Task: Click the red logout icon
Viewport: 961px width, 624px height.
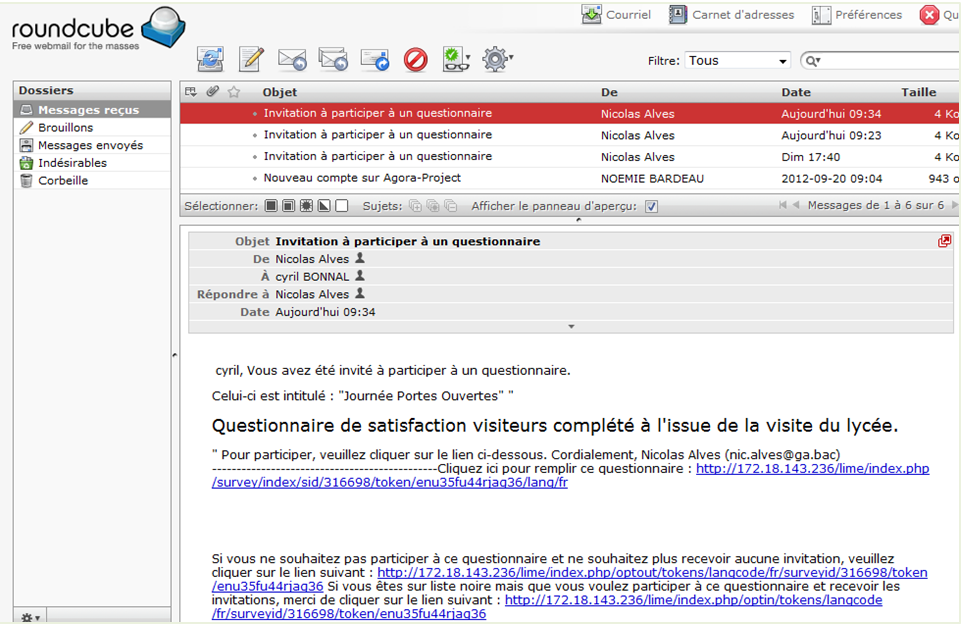Action: click(929, 15)
